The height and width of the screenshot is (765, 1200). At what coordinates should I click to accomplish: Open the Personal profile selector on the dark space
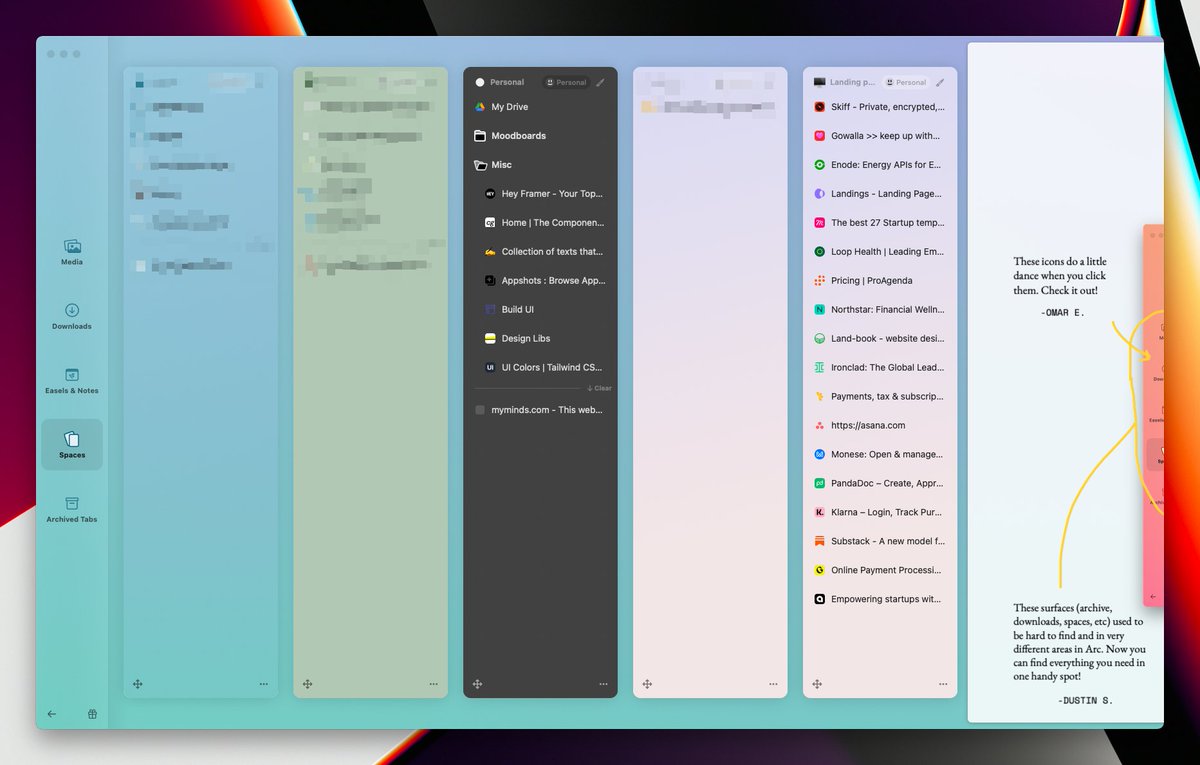(x=566, y=82)
